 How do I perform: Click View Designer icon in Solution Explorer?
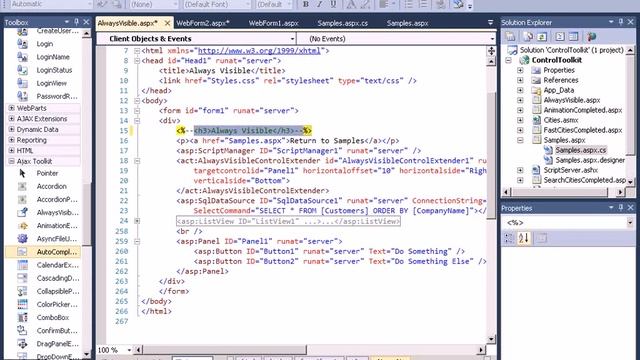573,36
